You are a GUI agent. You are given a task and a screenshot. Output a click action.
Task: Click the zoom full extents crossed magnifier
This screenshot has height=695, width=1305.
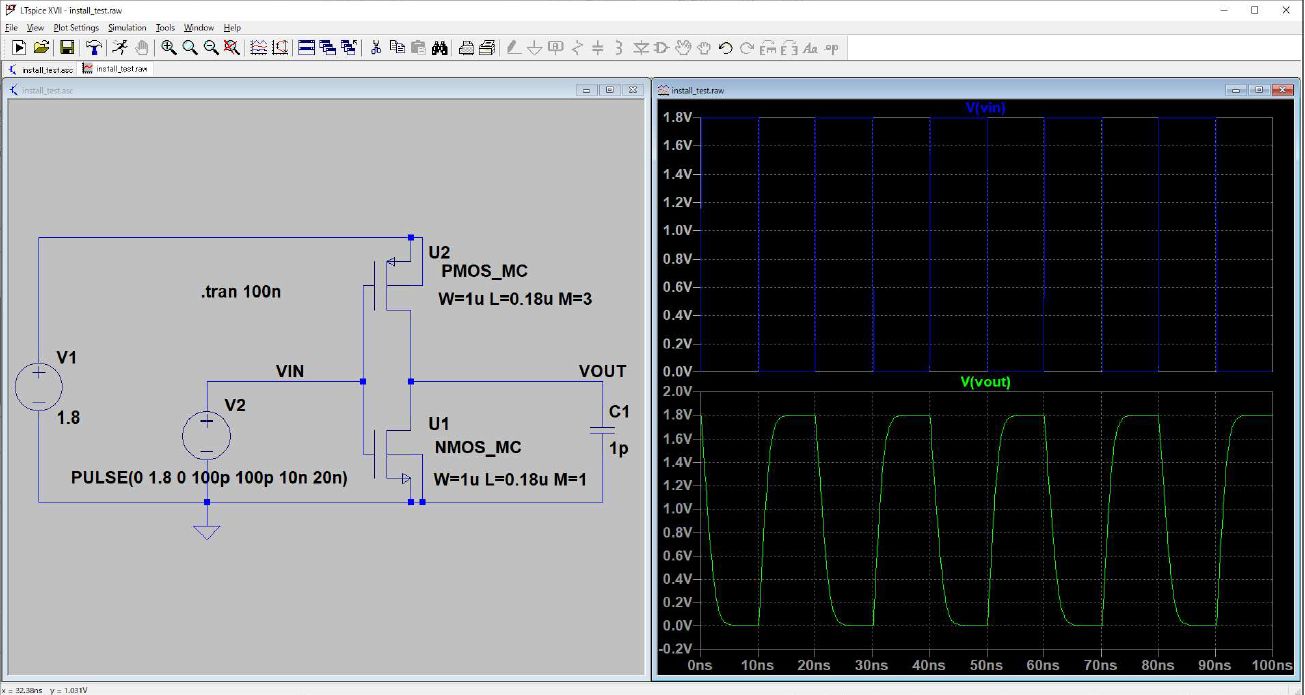click(x=232, y=47)
